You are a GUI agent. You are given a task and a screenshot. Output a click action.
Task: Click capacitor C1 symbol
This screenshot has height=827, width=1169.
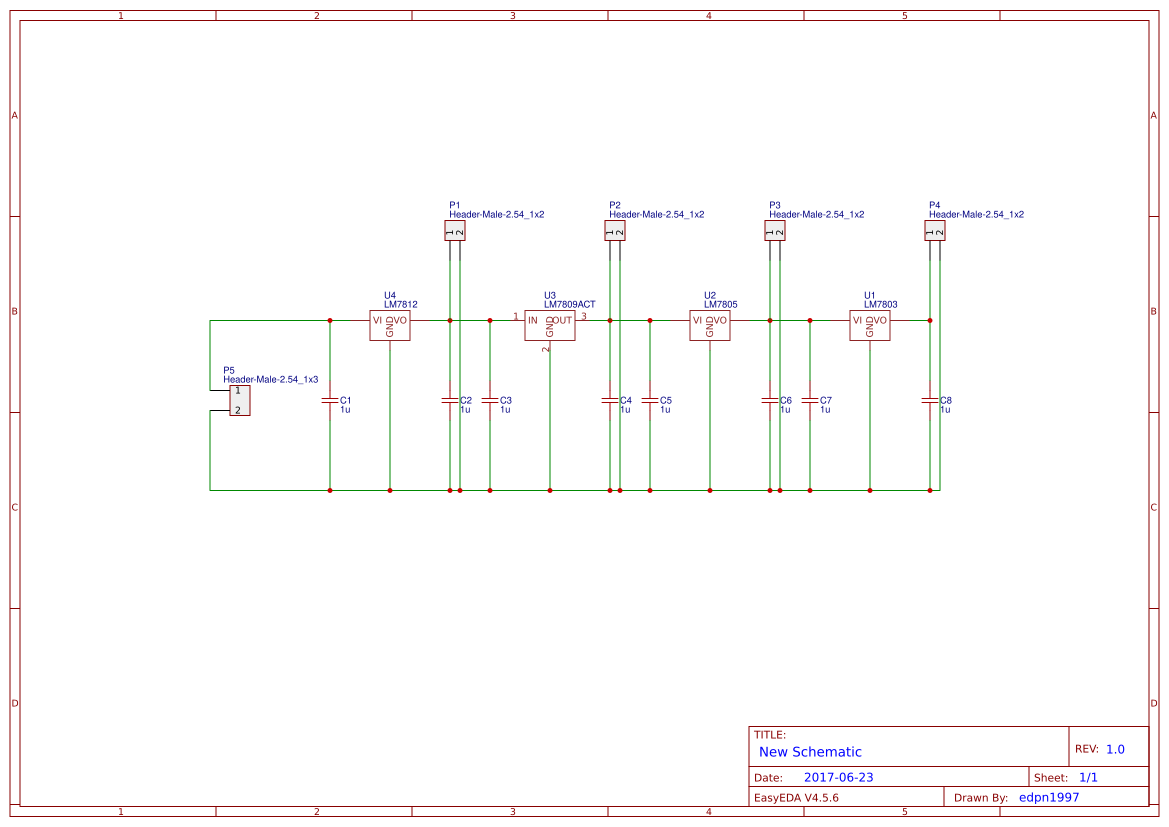click(x=330, y=400)
